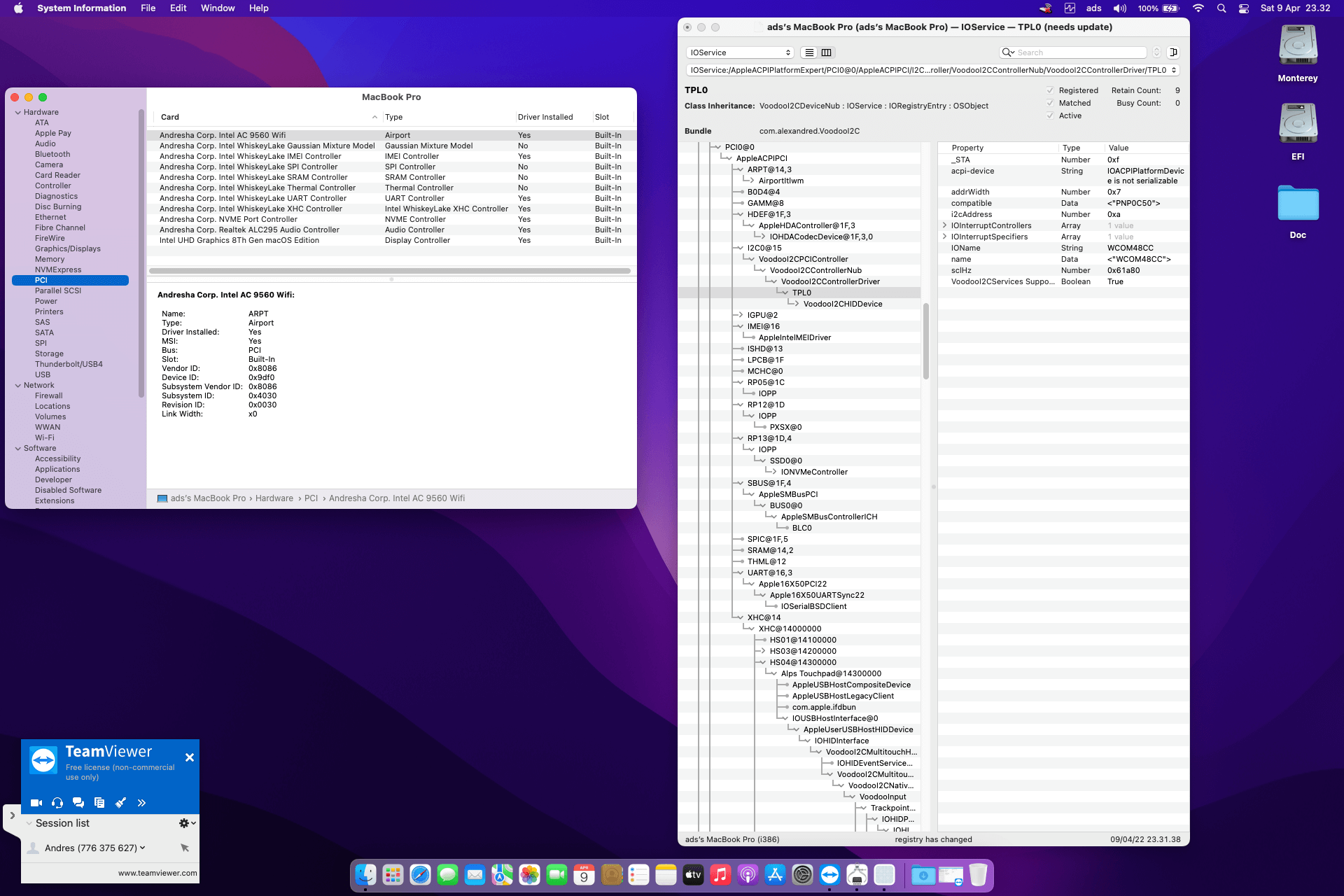
Task: Open the System Information app menu
Action: point(82,8)
